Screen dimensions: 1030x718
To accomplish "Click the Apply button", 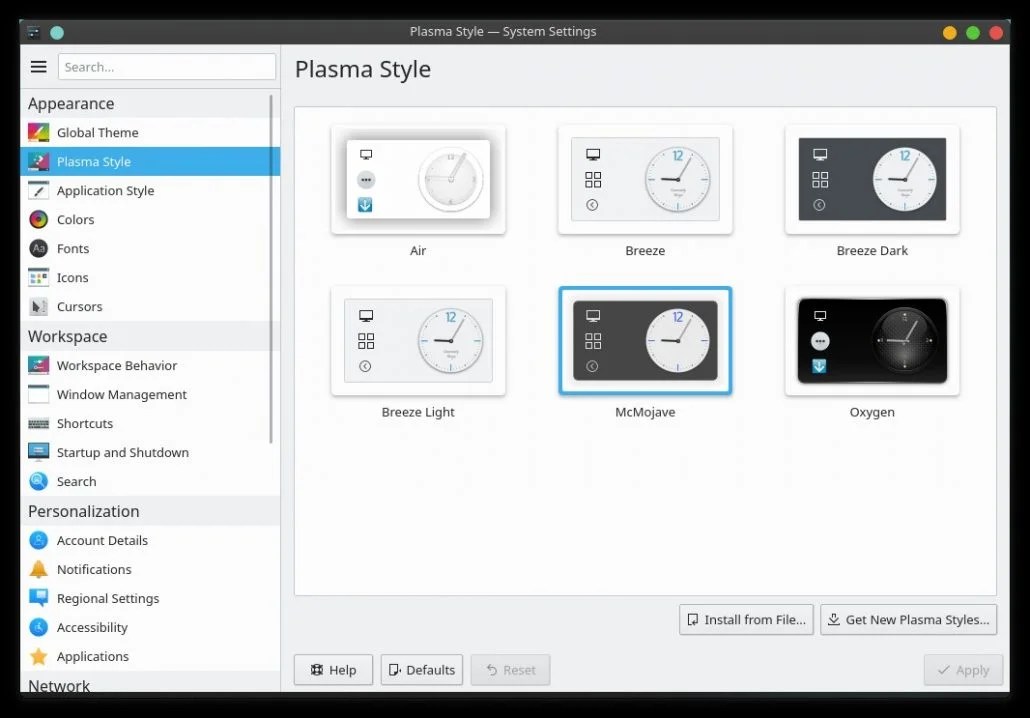I will [963, 669].
